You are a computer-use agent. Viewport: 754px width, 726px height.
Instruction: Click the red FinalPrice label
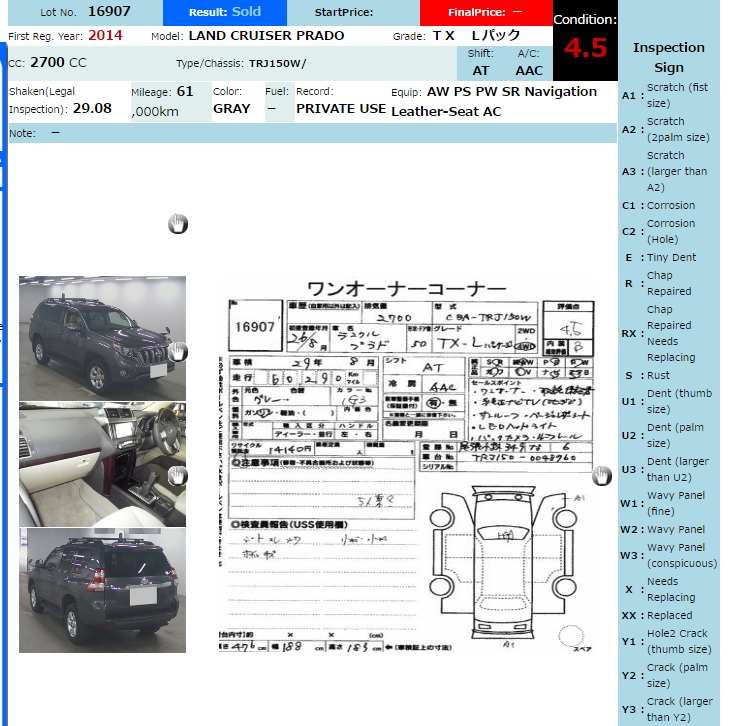[x=485, y=12]
